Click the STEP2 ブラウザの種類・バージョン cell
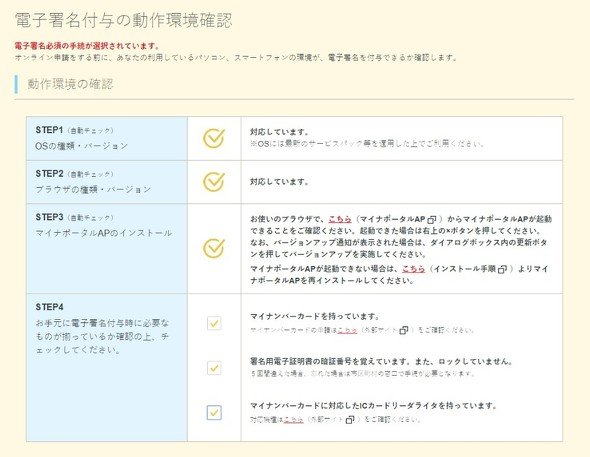Viewport: 590px width, 457px height. (107, 182)
